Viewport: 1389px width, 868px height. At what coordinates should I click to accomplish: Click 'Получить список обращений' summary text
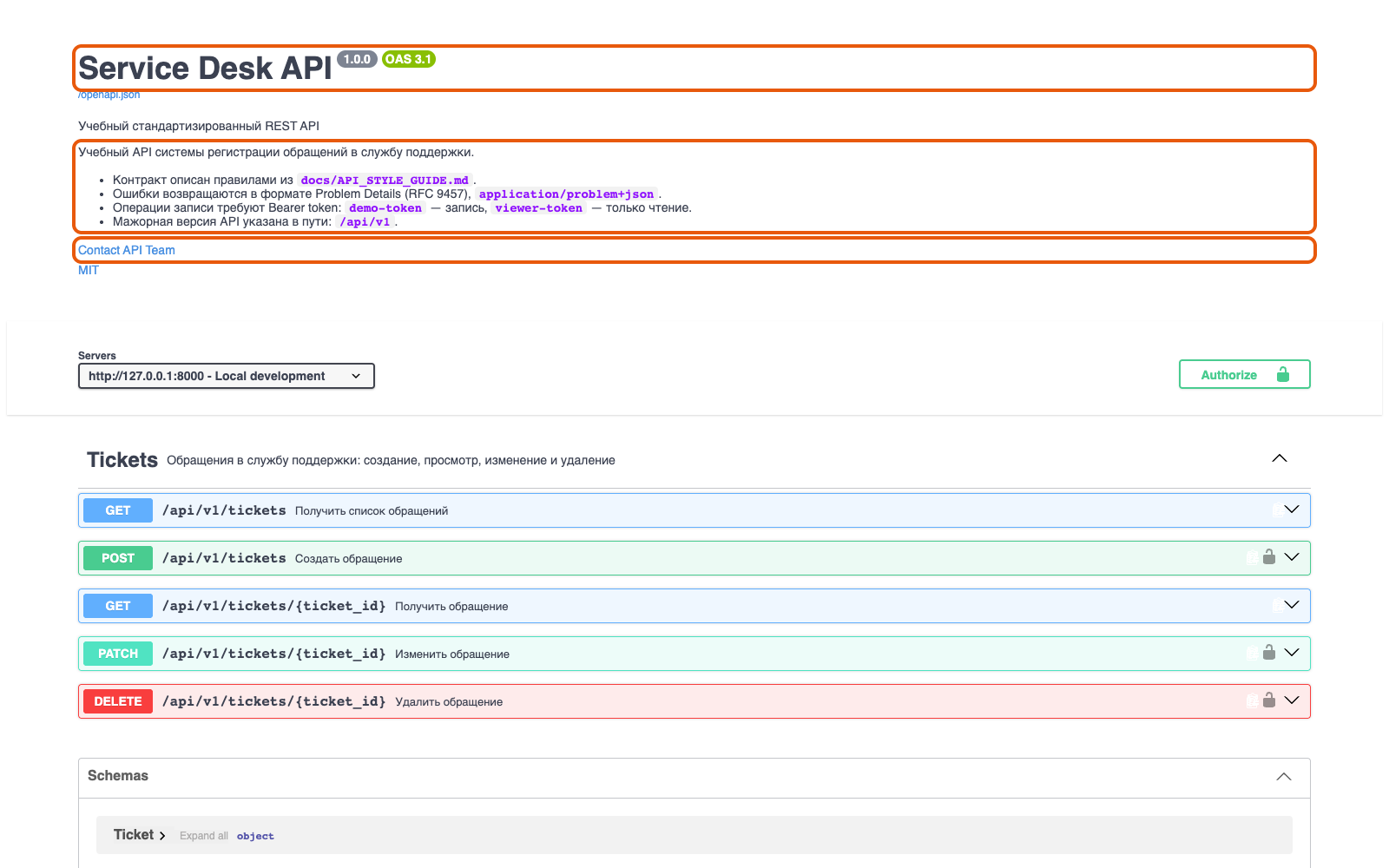click(x=372, y=510)
